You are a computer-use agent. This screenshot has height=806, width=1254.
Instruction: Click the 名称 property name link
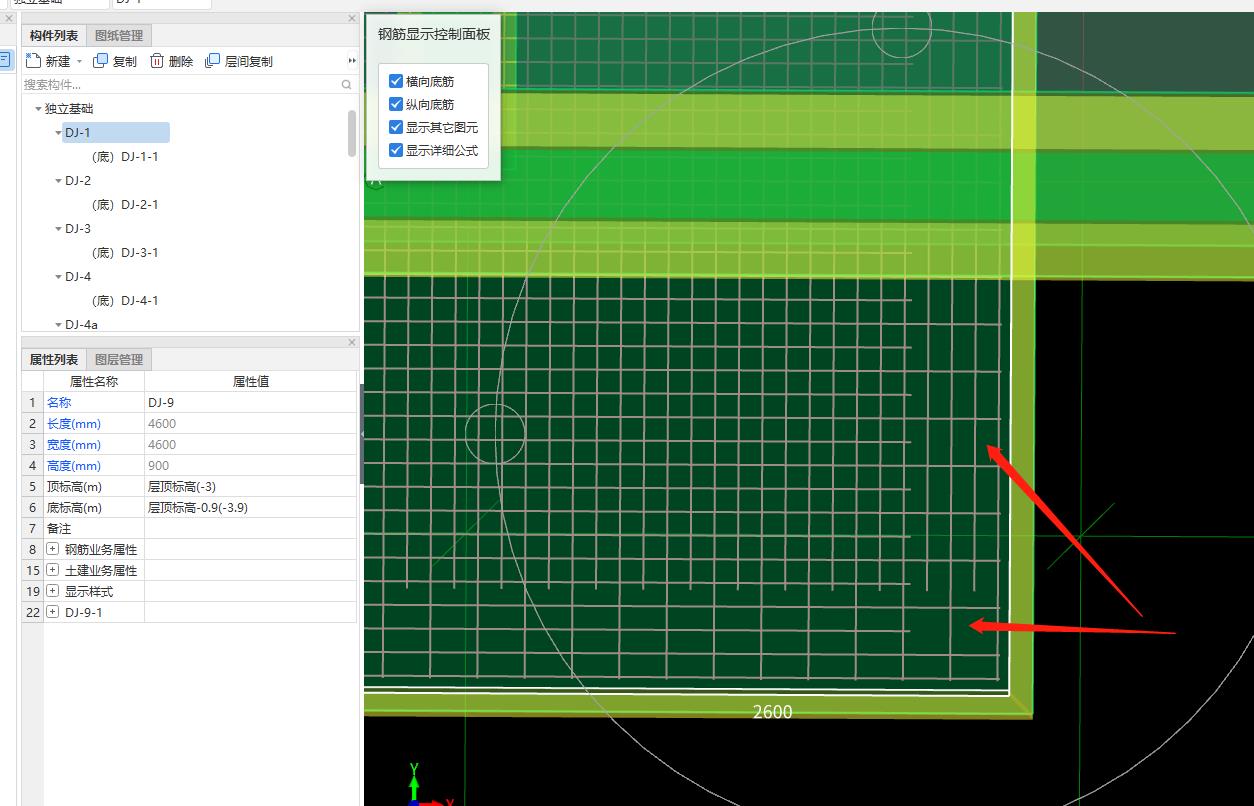[59, 402]
